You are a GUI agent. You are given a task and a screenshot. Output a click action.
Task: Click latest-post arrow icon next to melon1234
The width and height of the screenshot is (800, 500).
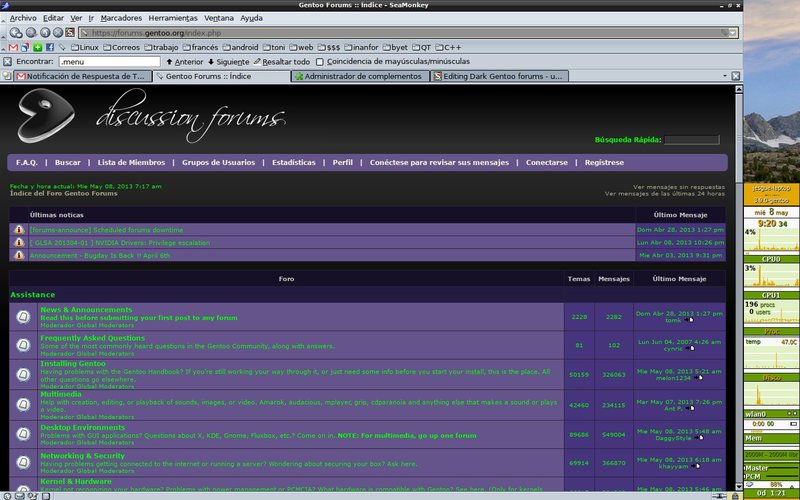click(698, 378)
